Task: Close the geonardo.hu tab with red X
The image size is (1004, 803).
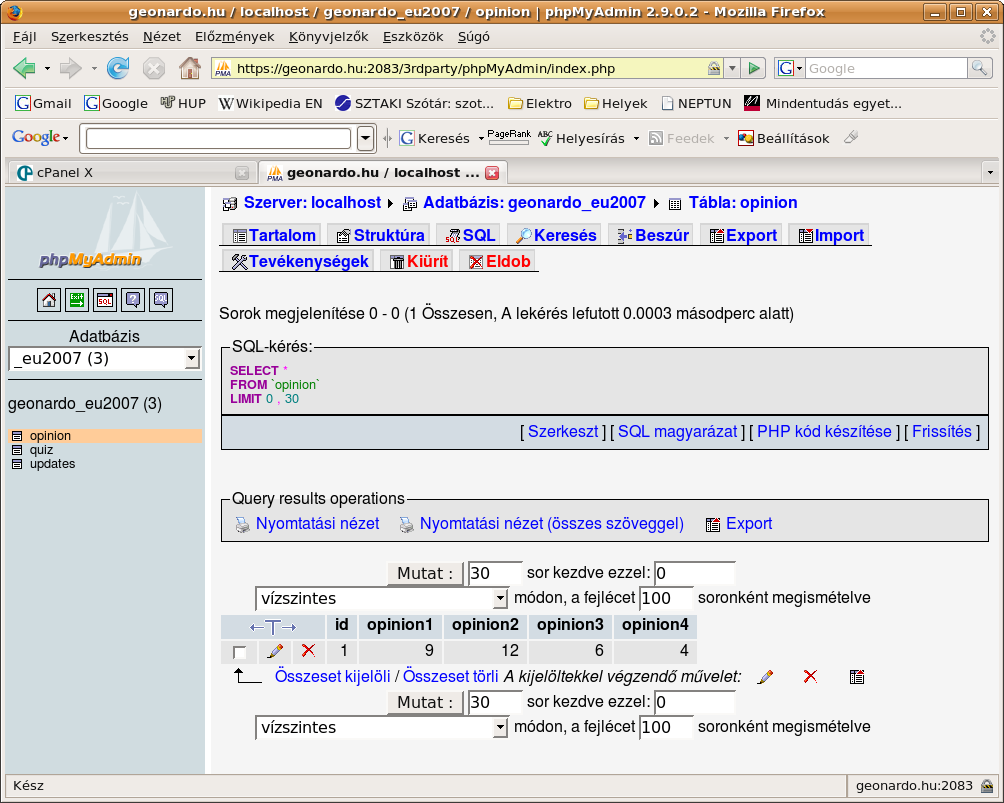Action: [492, 173]
